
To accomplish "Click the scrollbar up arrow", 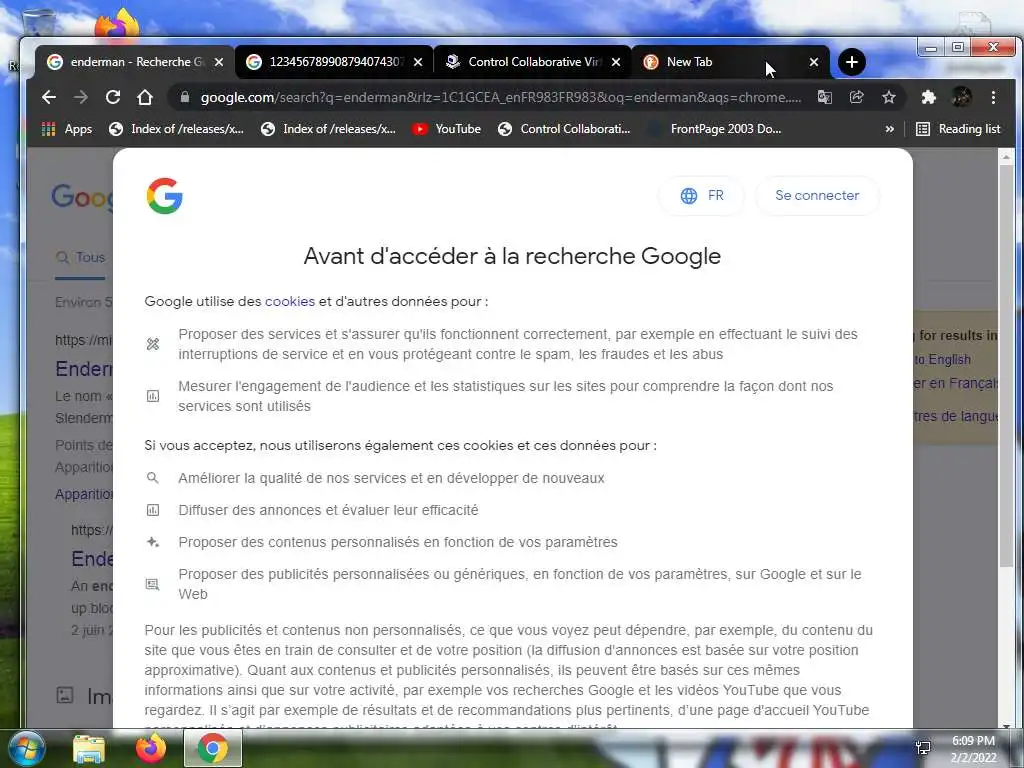I will tap(1006, 156).
